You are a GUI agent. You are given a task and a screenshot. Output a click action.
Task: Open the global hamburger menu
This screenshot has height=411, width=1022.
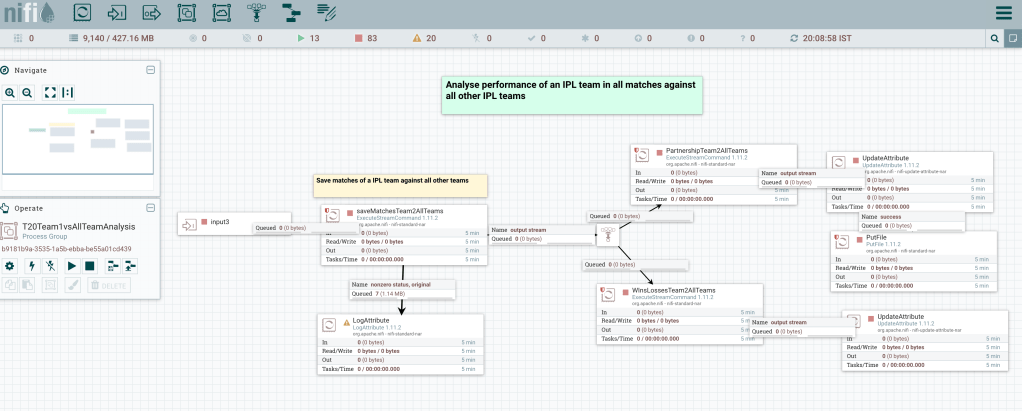click(1003, 13)
